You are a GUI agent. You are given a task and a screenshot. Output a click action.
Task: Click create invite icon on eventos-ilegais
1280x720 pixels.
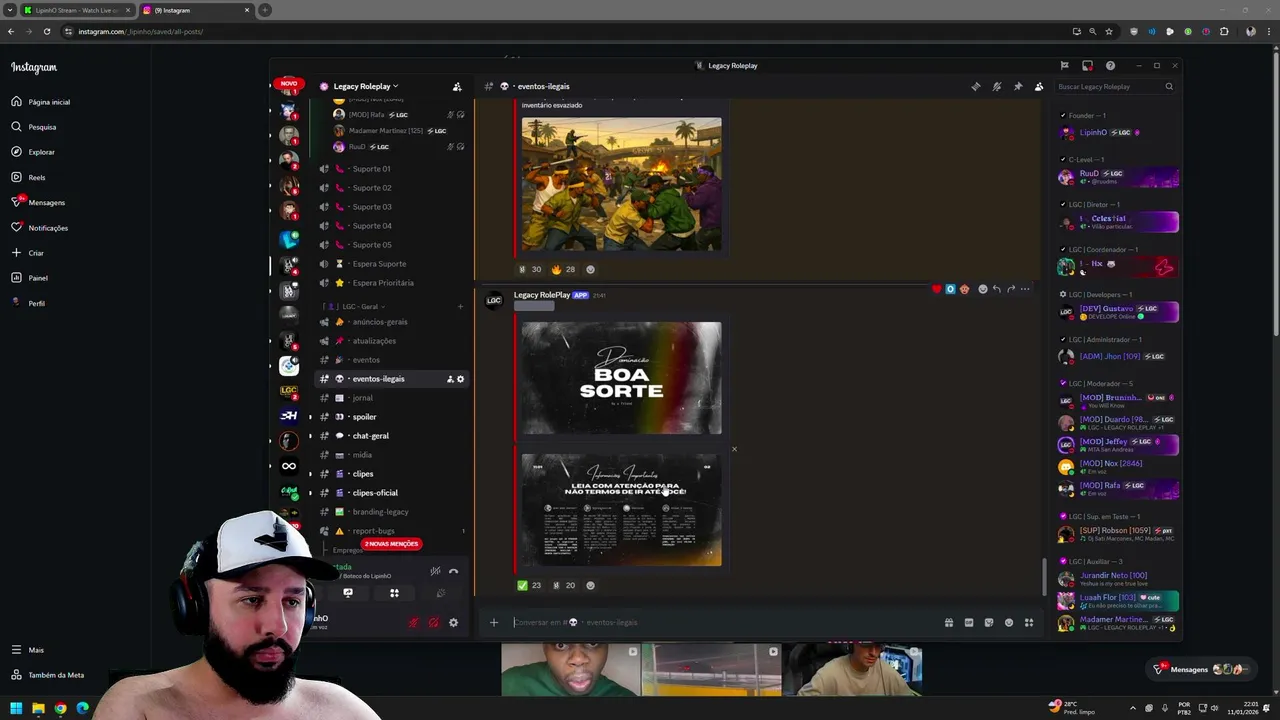pyautogui.click(x=449, y=379)
